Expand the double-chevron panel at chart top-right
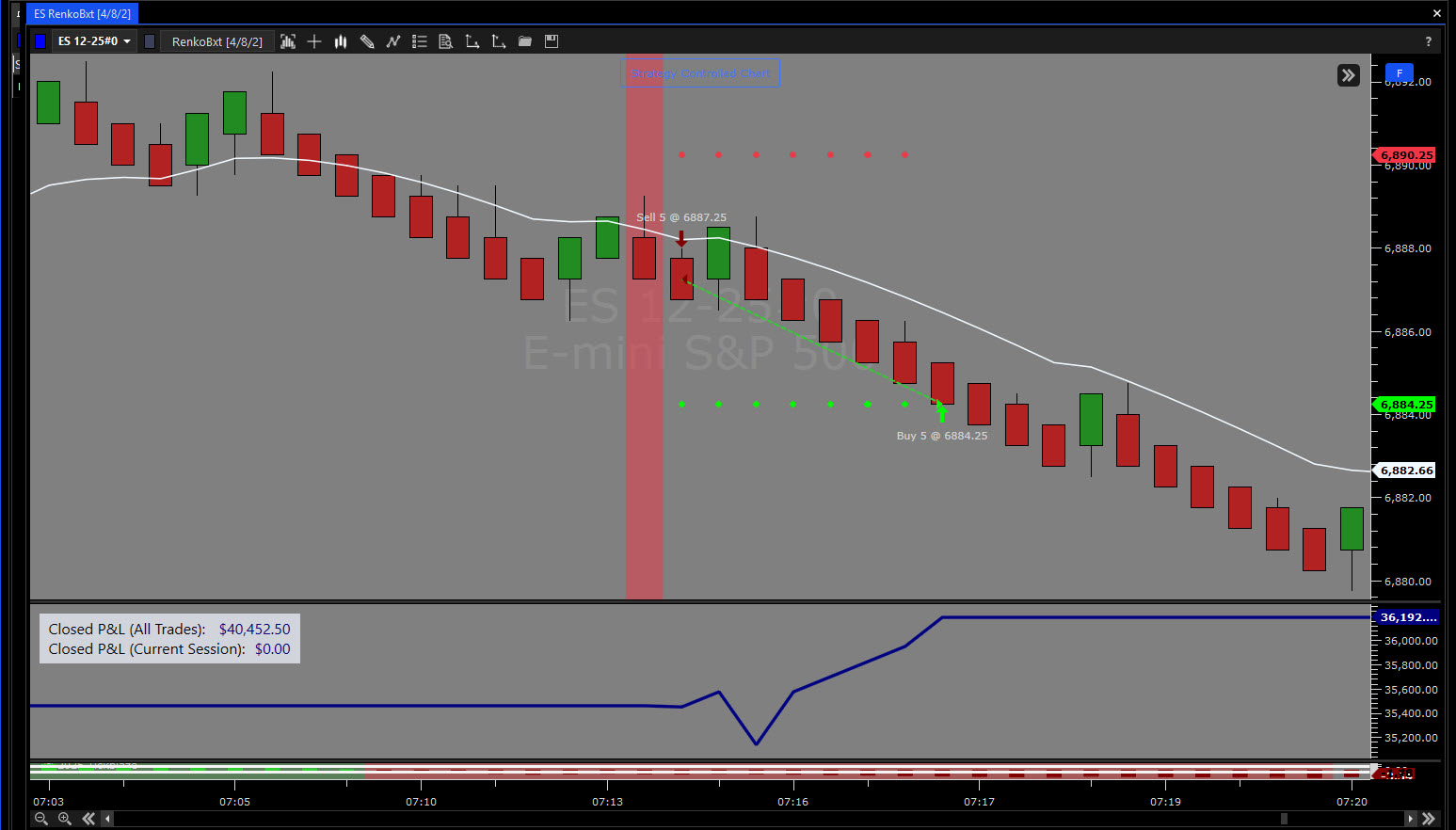 coord(1348,75)
